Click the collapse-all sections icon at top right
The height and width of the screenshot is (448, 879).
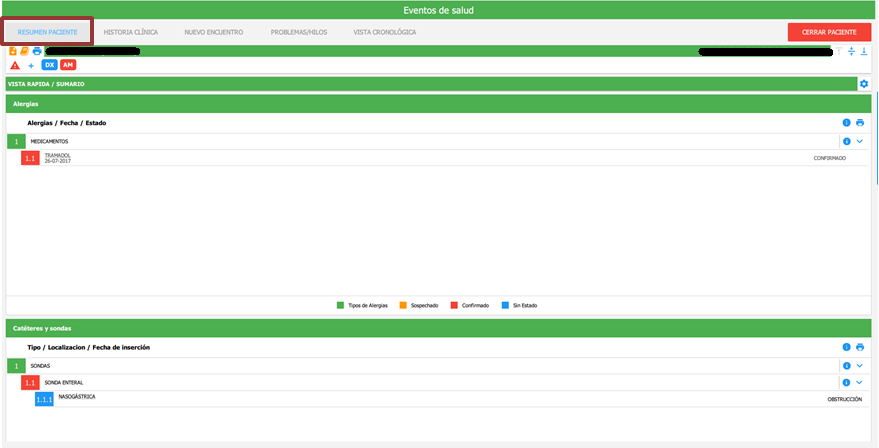[851, 51]
